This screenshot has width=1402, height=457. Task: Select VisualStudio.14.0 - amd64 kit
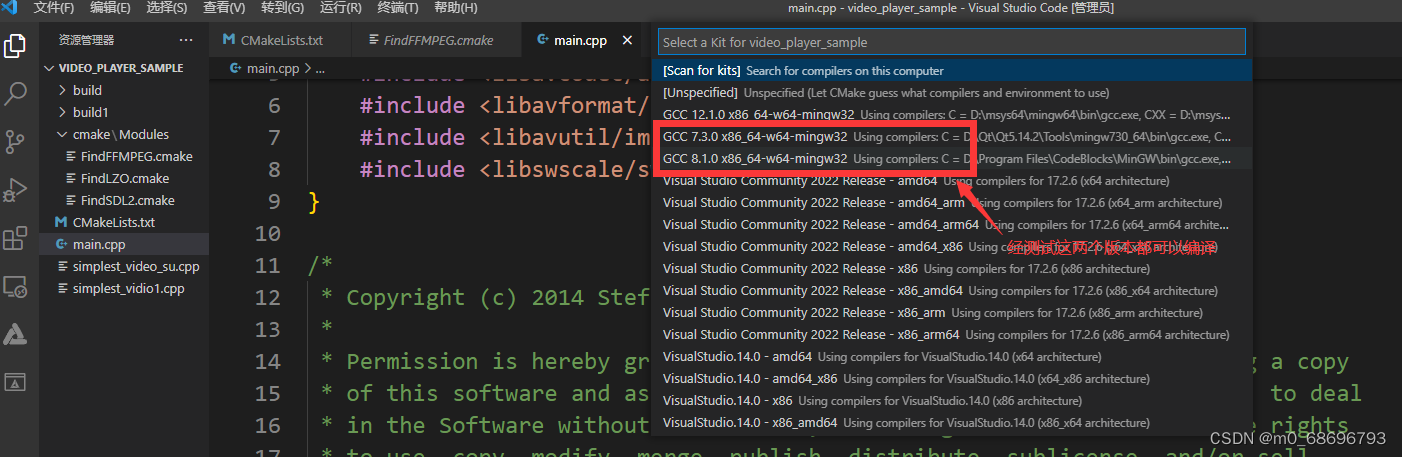coord(952,357)
